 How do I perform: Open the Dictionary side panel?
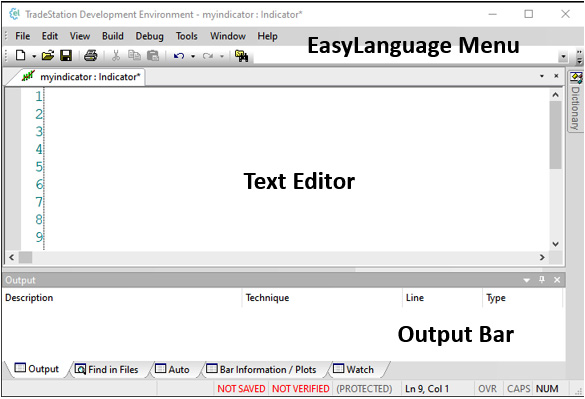[x=576, y=101]
